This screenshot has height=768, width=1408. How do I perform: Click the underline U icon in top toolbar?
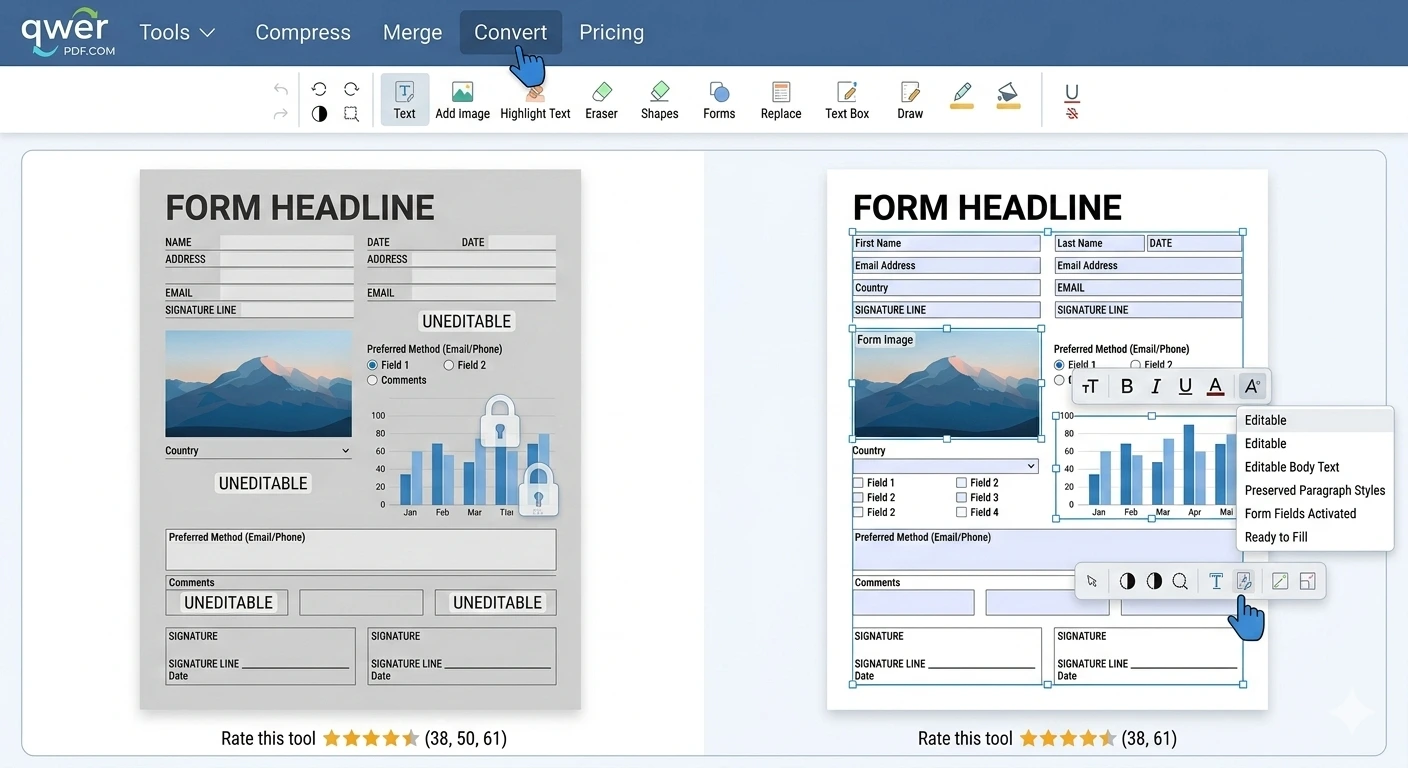coord(1072,92)
